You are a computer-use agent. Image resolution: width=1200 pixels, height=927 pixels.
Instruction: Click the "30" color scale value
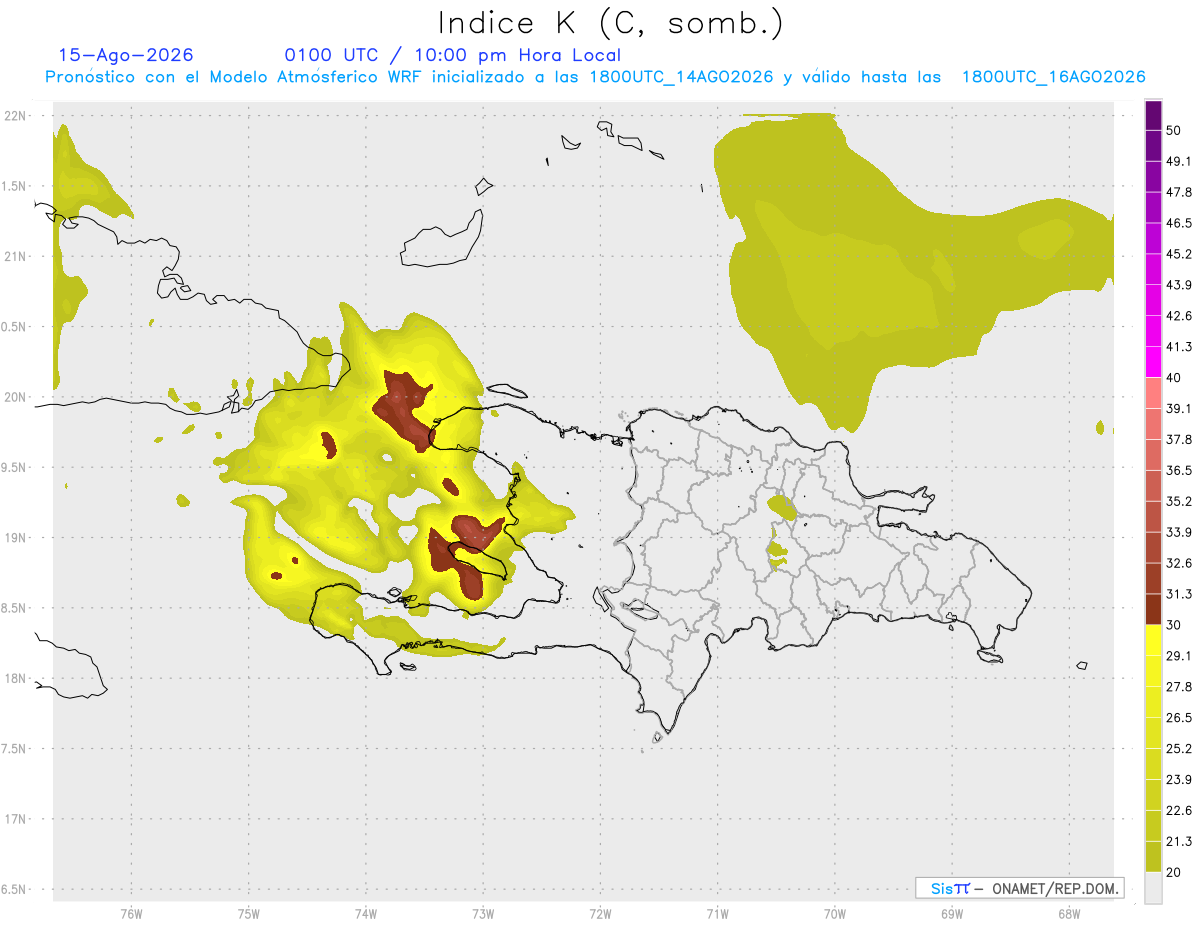[1174, 625]
